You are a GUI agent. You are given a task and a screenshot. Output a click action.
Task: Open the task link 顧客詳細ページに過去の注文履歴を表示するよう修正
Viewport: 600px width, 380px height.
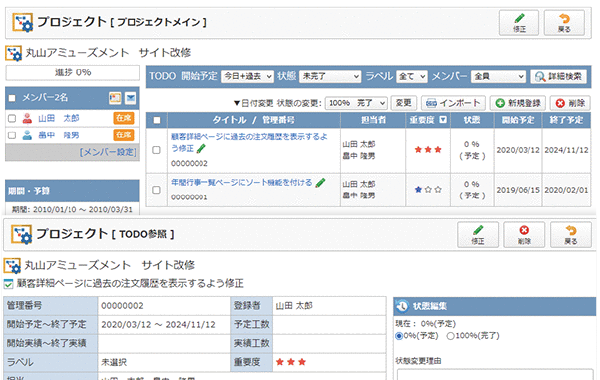(249, 142)
